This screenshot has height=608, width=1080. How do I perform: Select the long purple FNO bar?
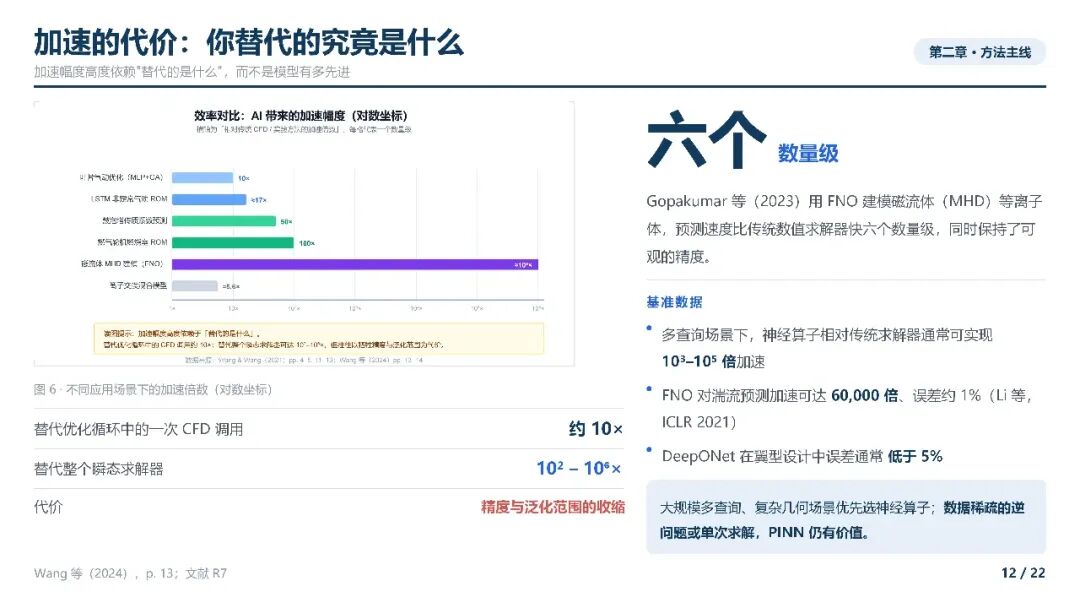click(355, 264)
